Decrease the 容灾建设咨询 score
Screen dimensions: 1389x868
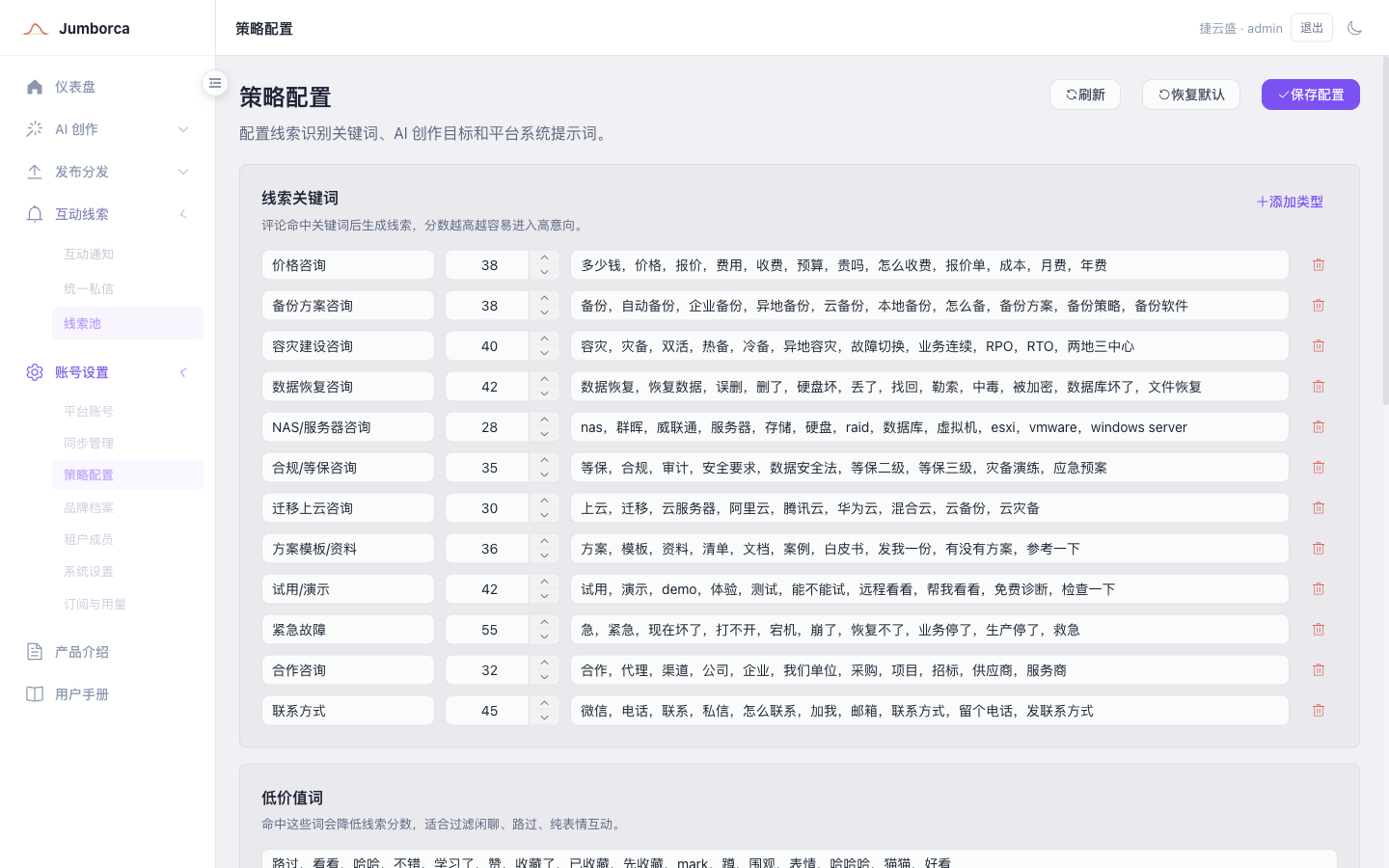544,354
